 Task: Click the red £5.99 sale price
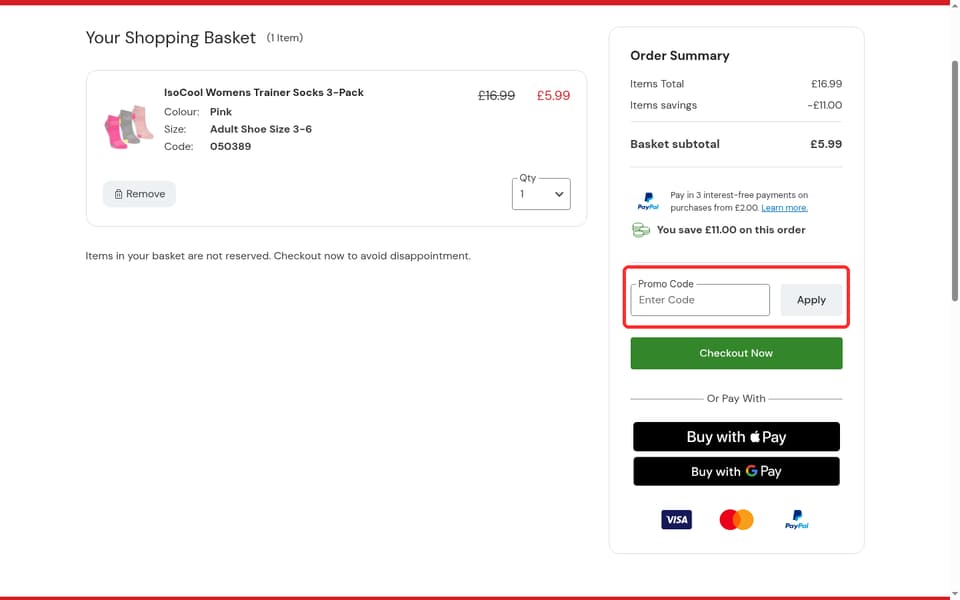553,96
